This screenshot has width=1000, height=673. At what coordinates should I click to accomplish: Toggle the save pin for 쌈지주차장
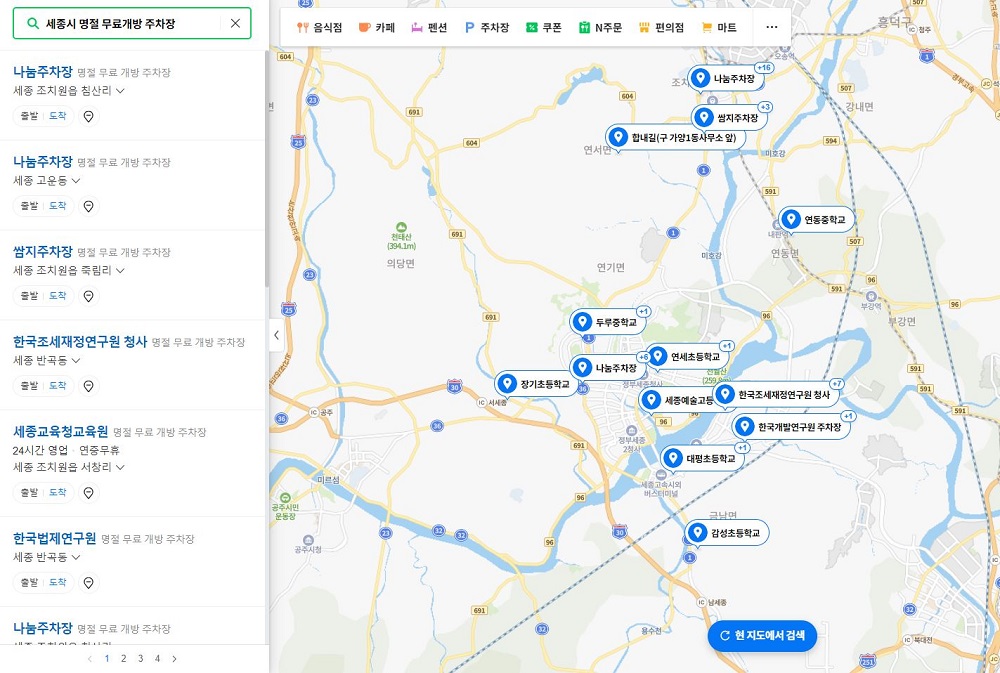pyautogui.click(x=89, y=295)
